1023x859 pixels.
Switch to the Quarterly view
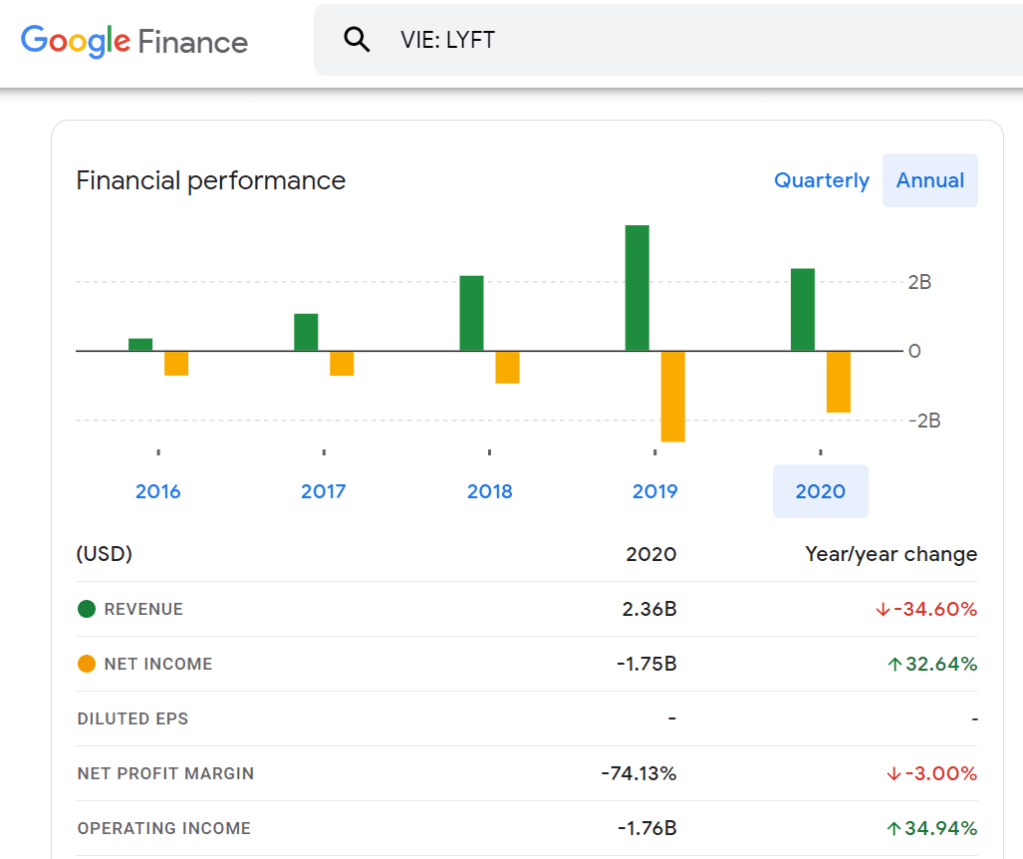point(821,181)
